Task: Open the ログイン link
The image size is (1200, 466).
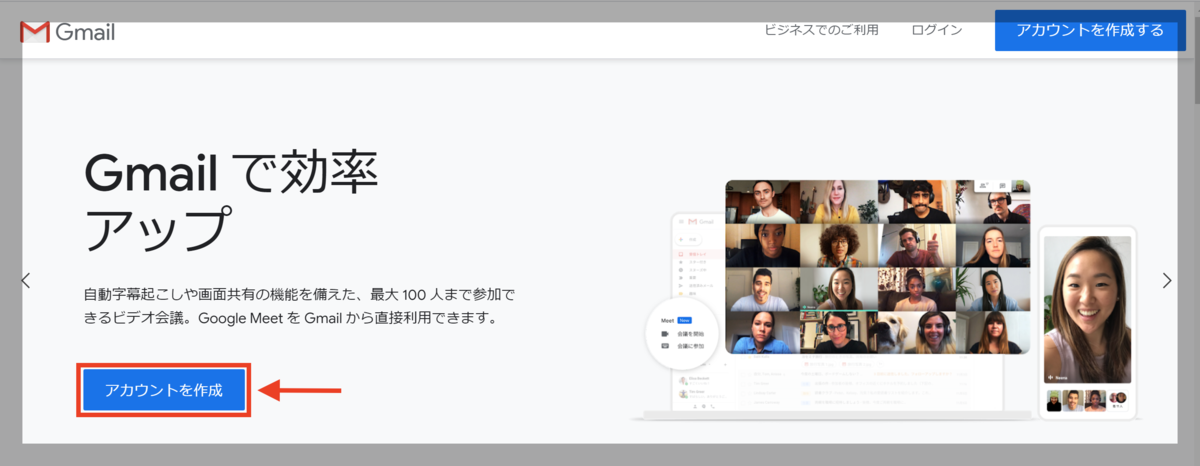Action: point(937,30)
